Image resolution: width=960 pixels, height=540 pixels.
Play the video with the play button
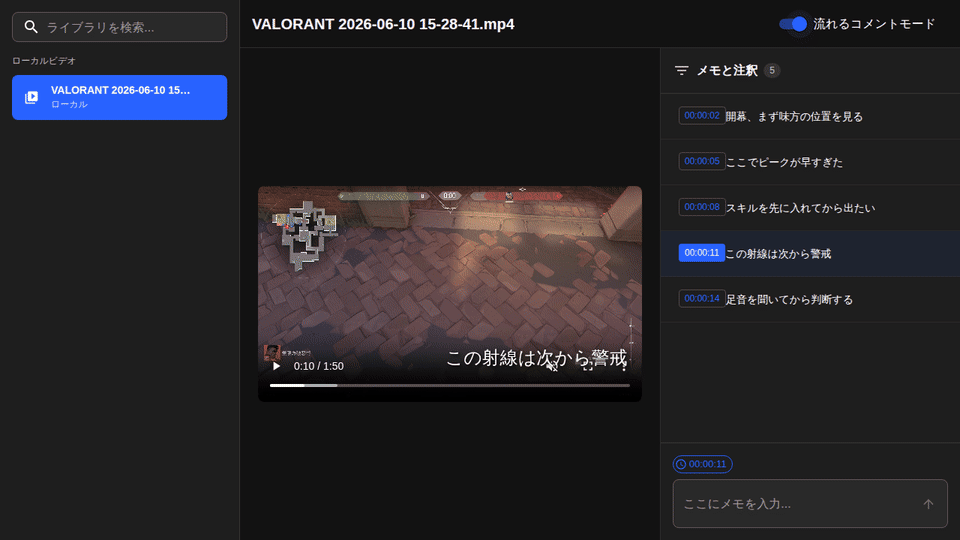click(276, 366)
